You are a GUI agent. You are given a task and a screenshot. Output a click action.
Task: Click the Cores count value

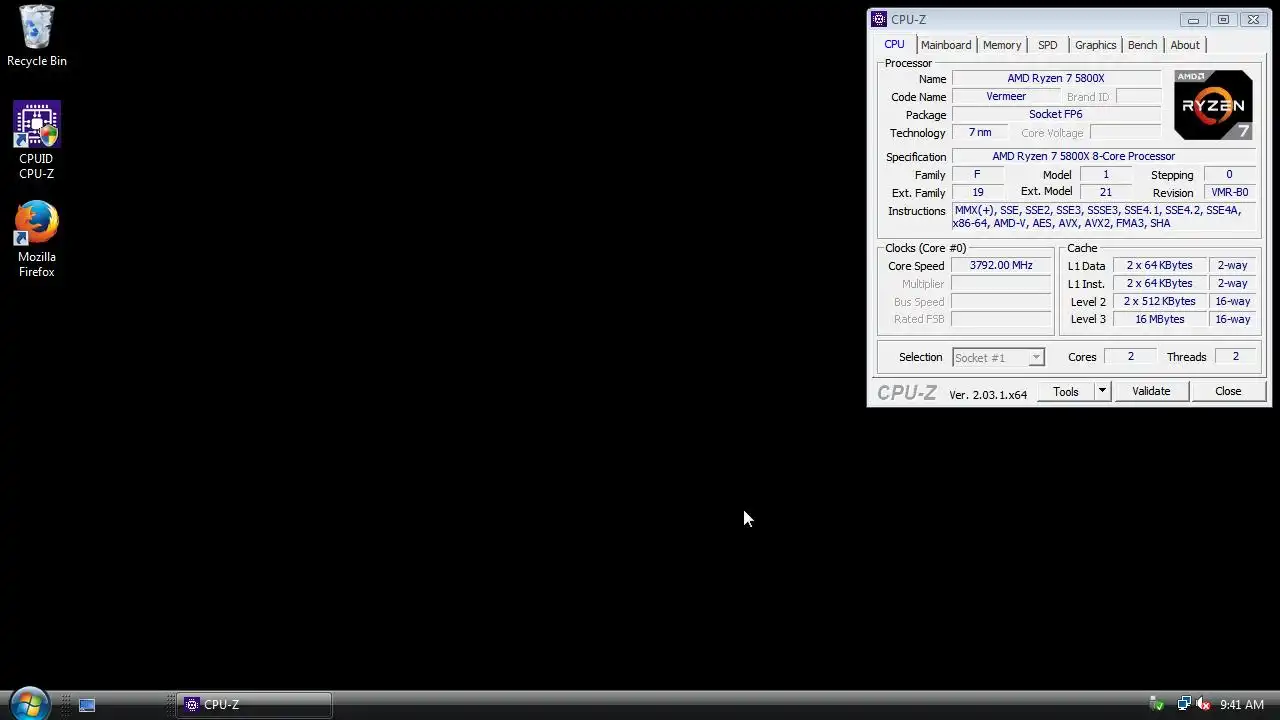point(1131,356)
